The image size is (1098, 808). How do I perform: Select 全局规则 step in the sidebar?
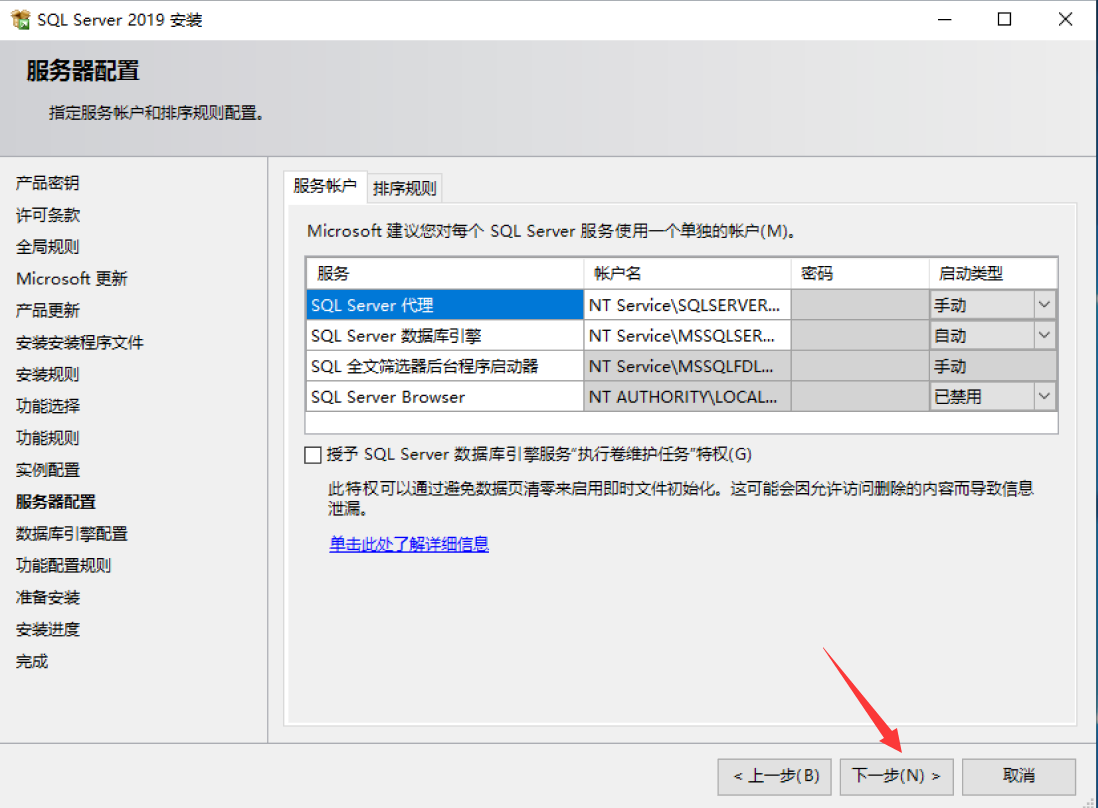click(x=48, y=246)
